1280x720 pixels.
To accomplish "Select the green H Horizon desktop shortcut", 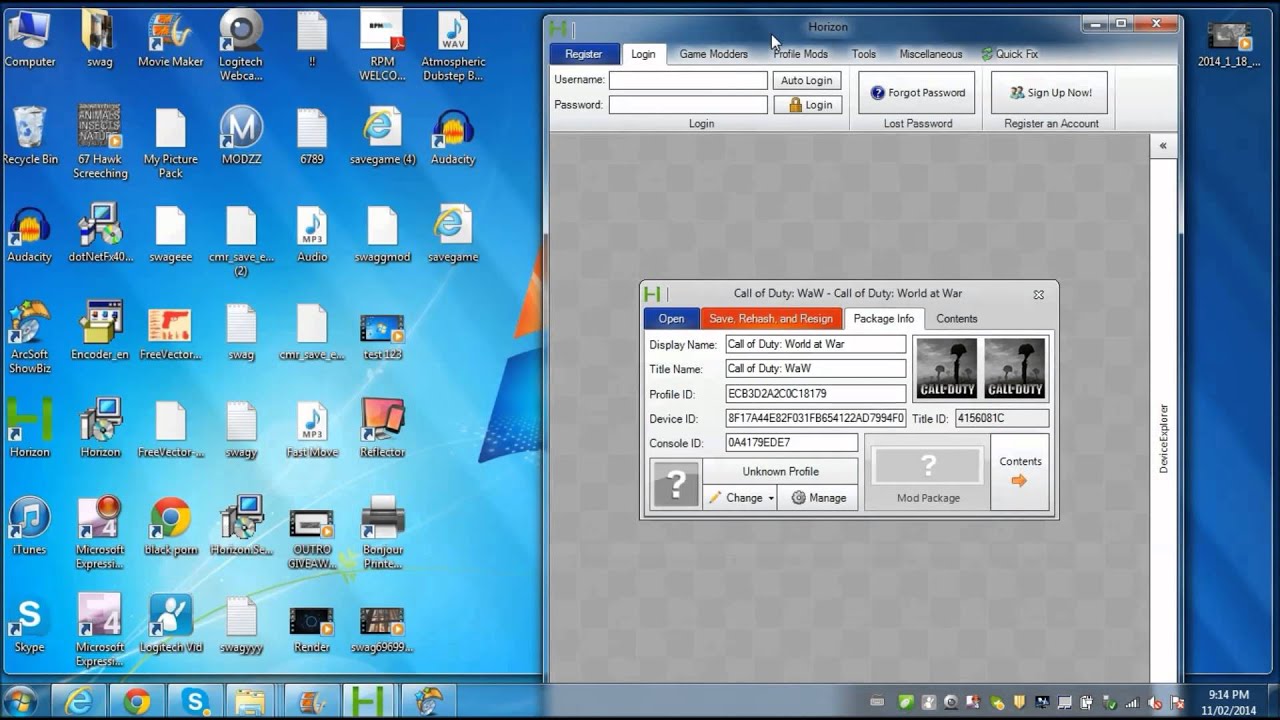I will coord(29,428).
